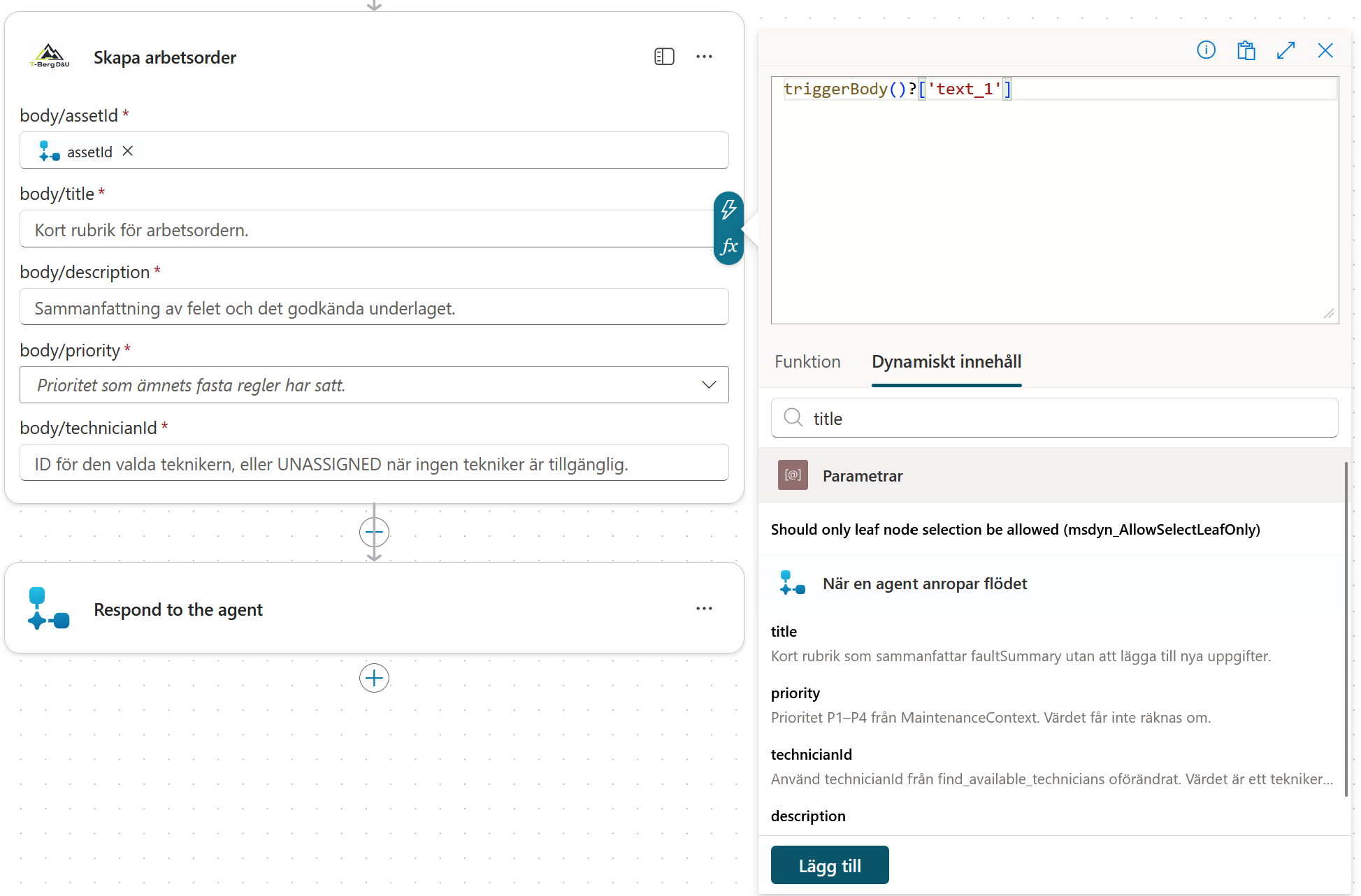The image size is (1361, 896).
Task: Click the T-Berg connector logo icon
Action: pos(50,57)
